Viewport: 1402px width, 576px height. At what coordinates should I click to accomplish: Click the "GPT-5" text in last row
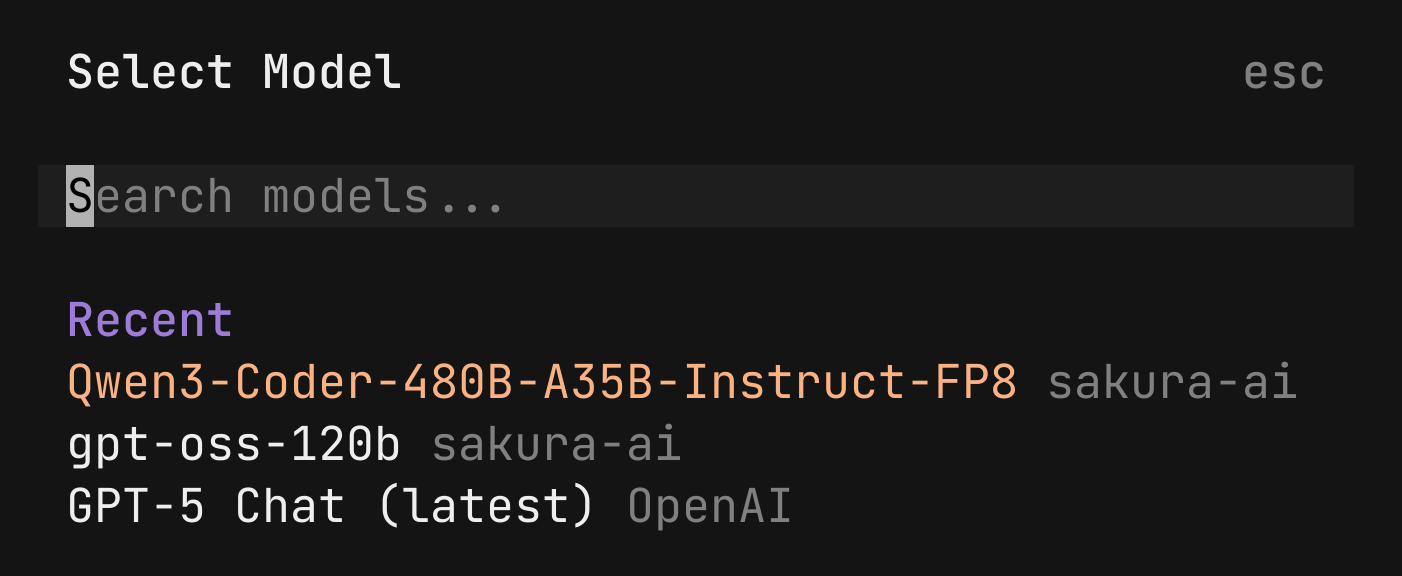[x=136, y=507]
